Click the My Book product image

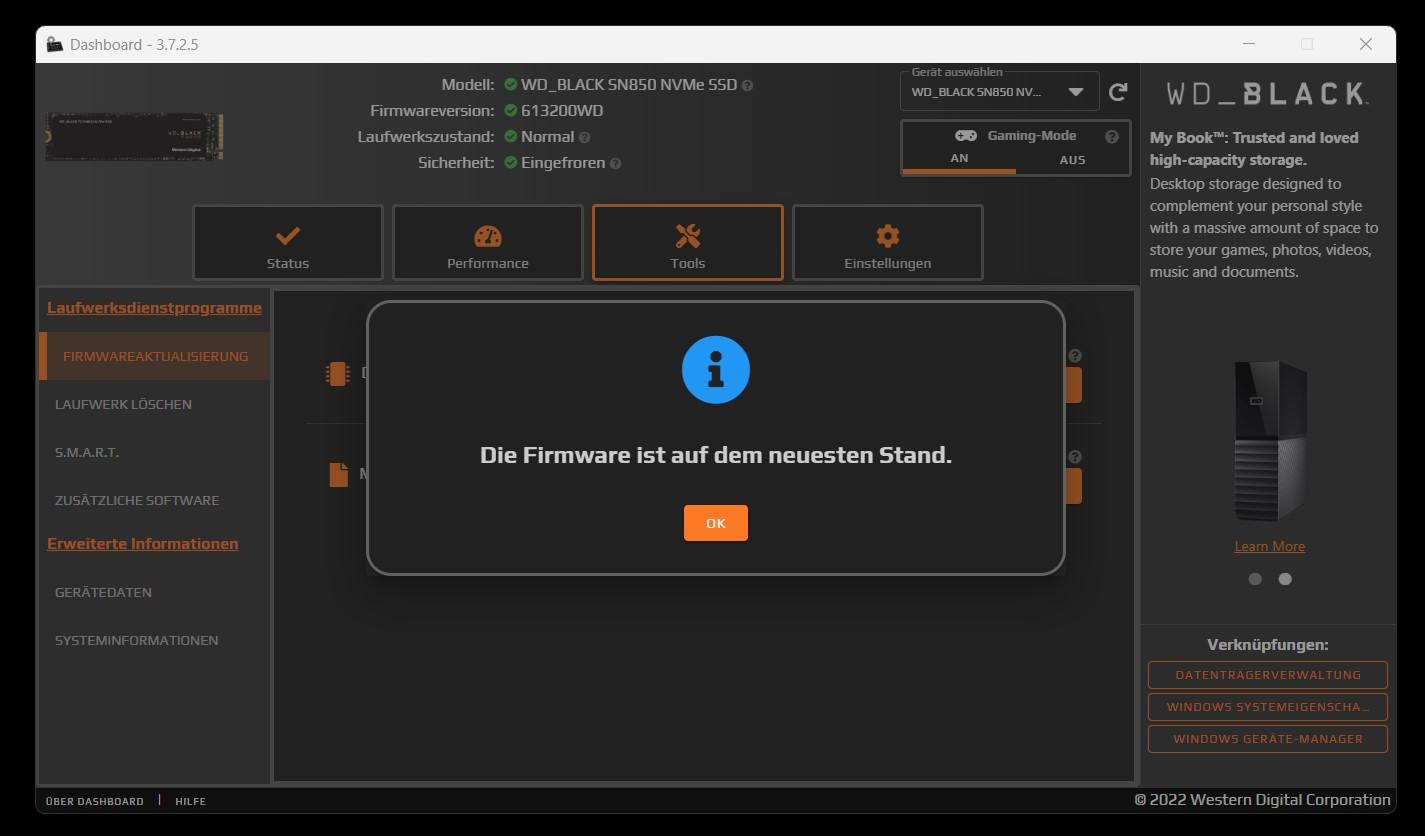1270,441
